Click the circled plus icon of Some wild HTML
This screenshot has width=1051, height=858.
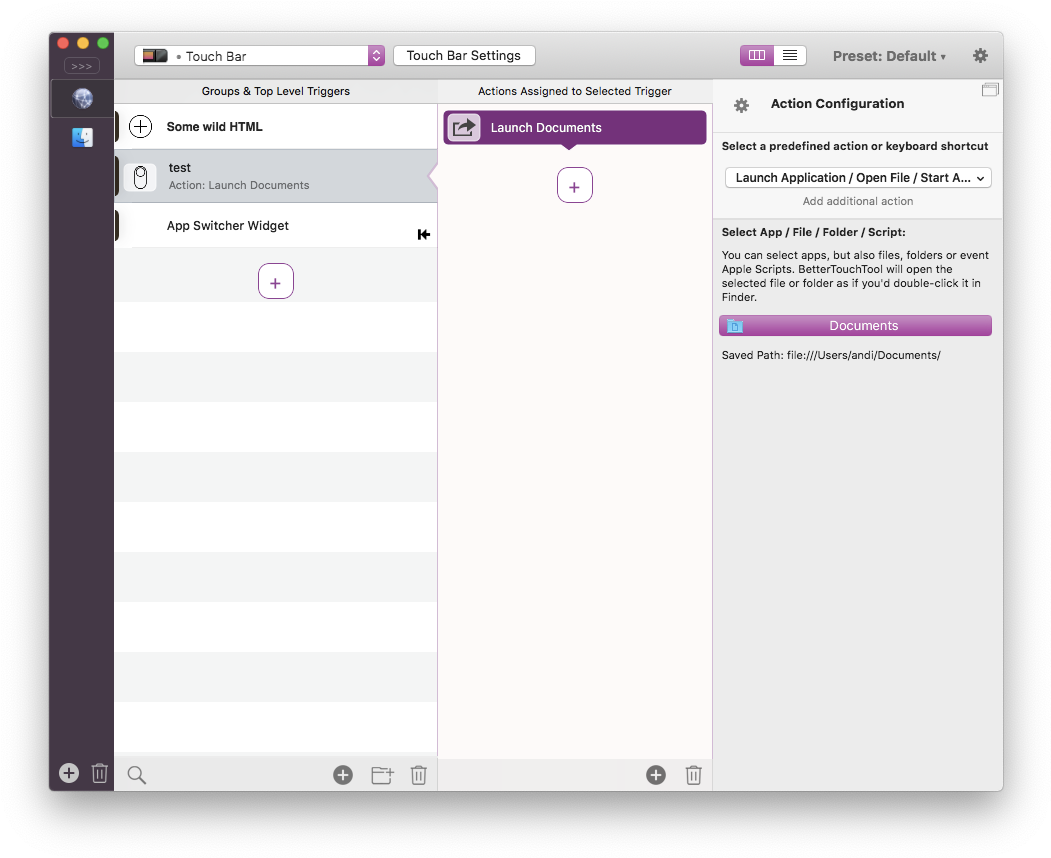coord(140,127)
